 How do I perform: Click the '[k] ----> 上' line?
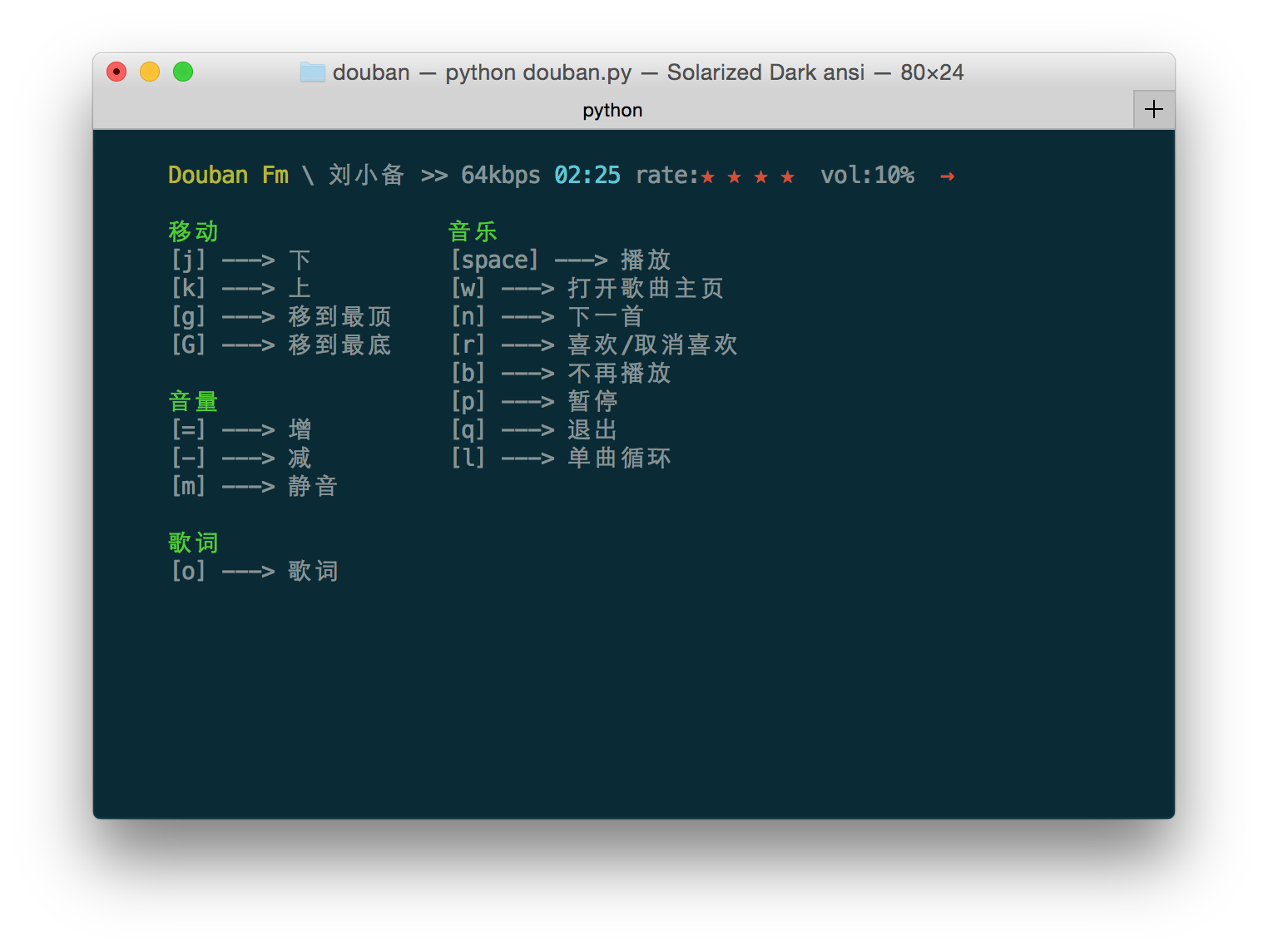241,288
